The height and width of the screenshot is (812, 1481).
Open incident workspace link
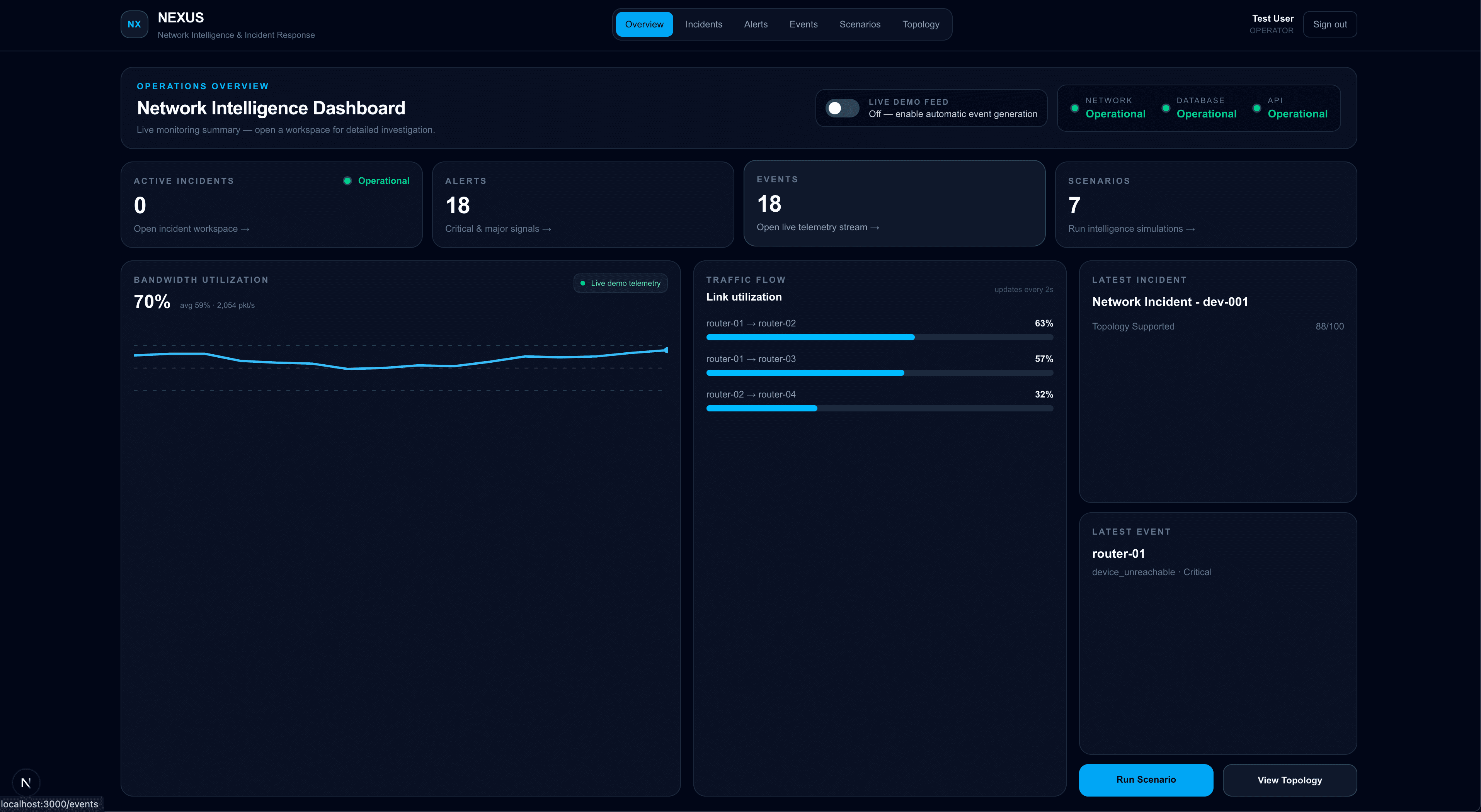(x=191, y=229)
